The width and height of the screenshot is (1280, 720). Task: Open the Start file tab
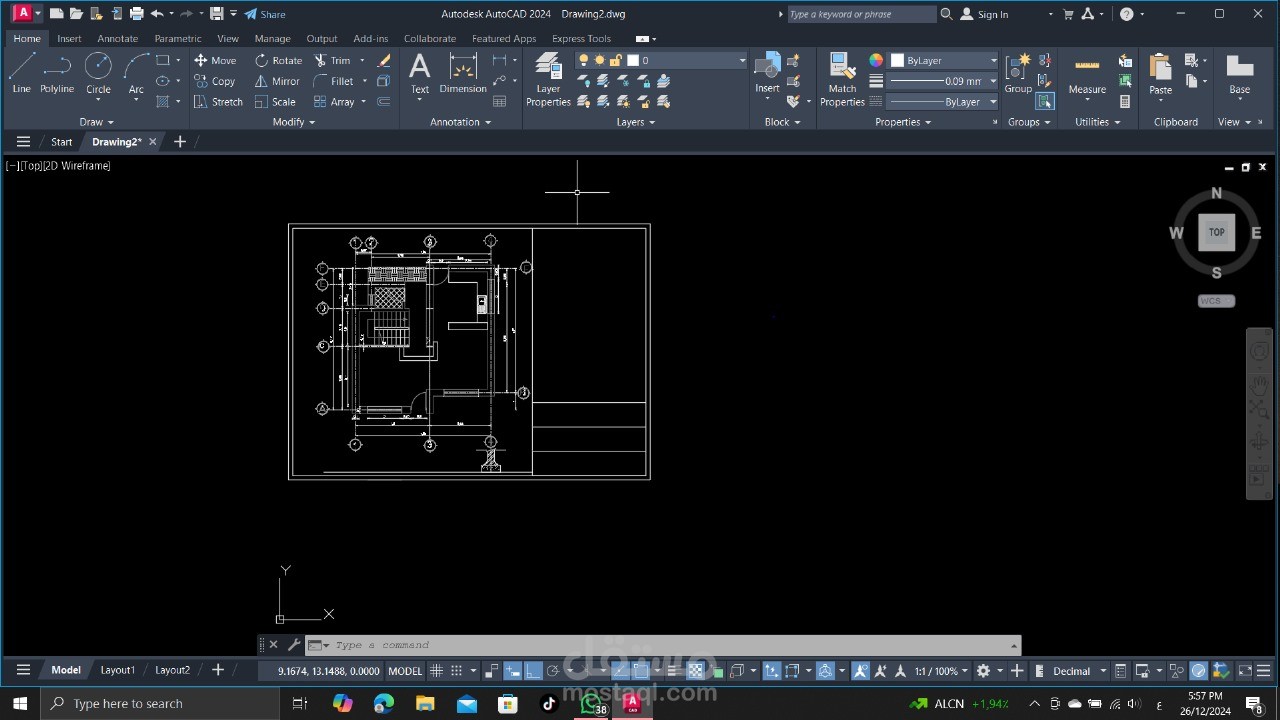pyautogui.click(x=62, y=142)
